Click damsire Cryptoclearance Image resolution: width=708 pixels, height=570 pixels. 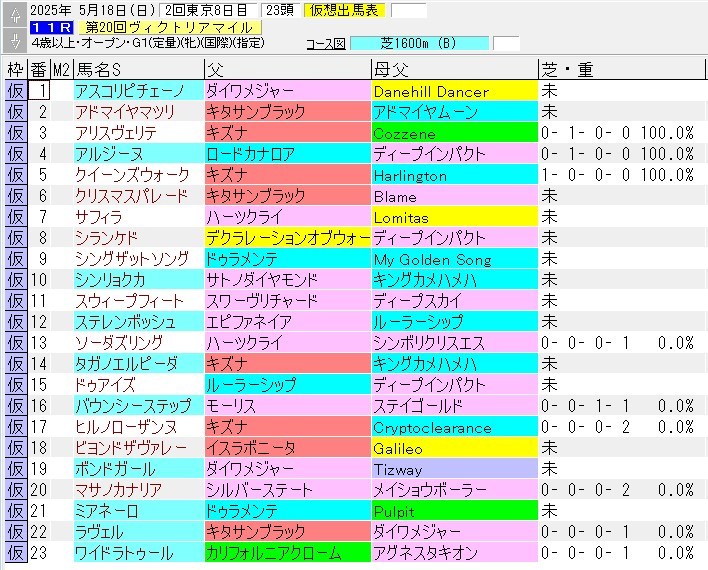(x=455, y=427)
